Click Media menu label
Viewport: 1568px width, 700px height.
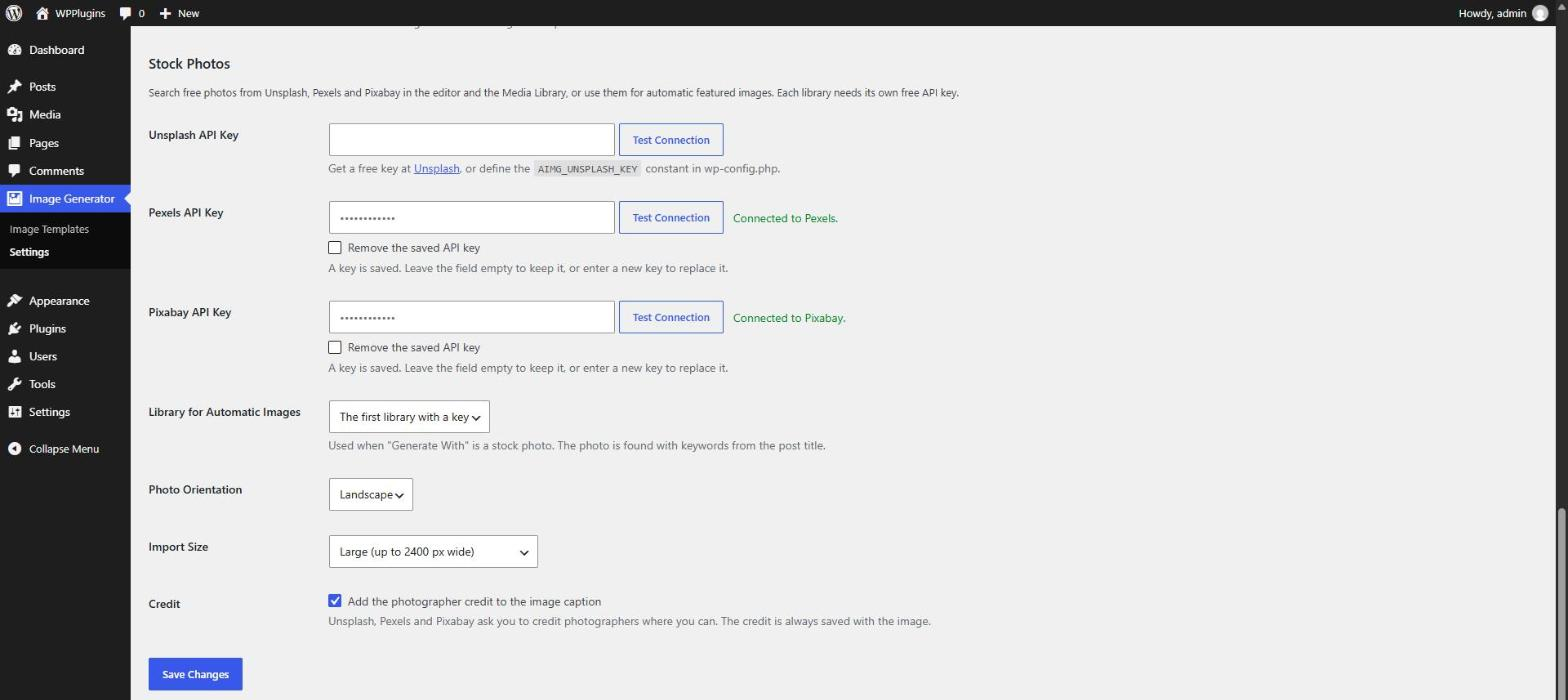[45, 115]
